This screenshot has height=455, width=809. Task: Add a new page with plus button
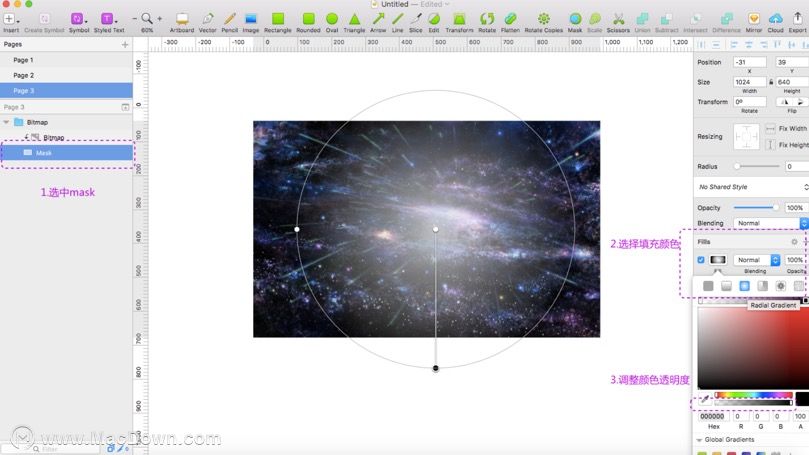click(125, 45)
